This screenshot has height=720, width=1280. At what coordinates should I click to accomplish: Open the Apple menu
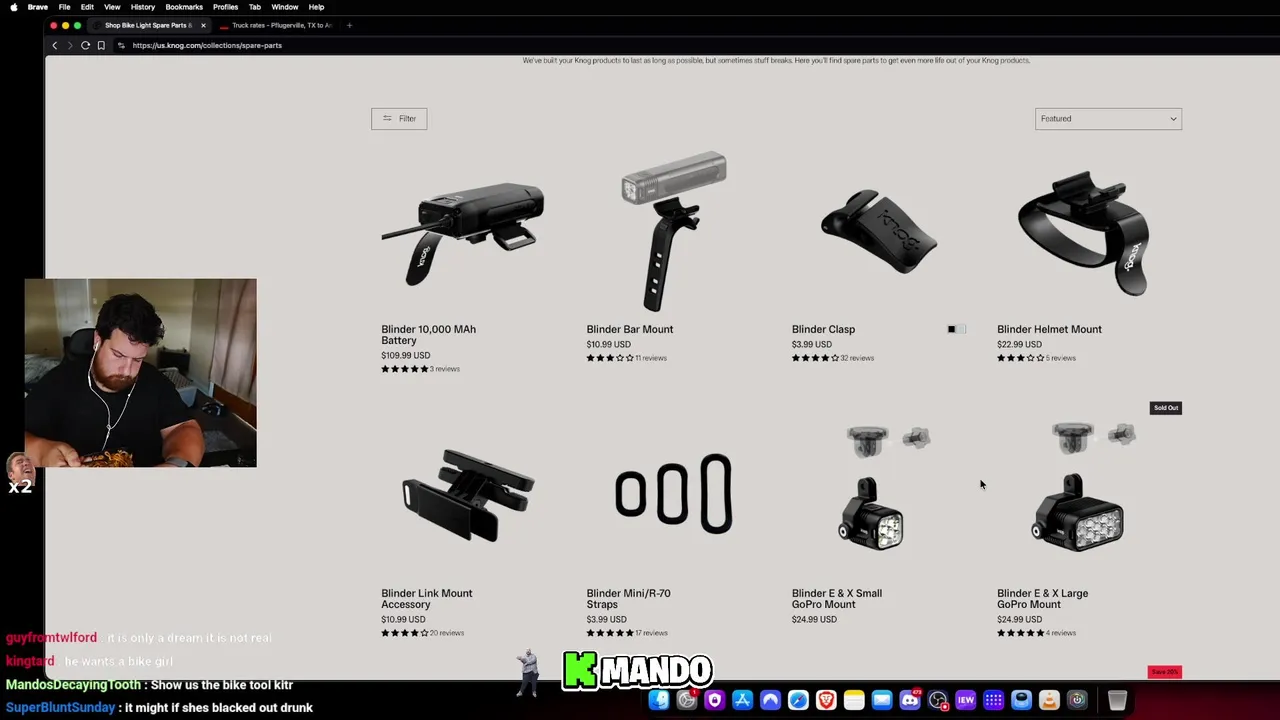[13, 7]
